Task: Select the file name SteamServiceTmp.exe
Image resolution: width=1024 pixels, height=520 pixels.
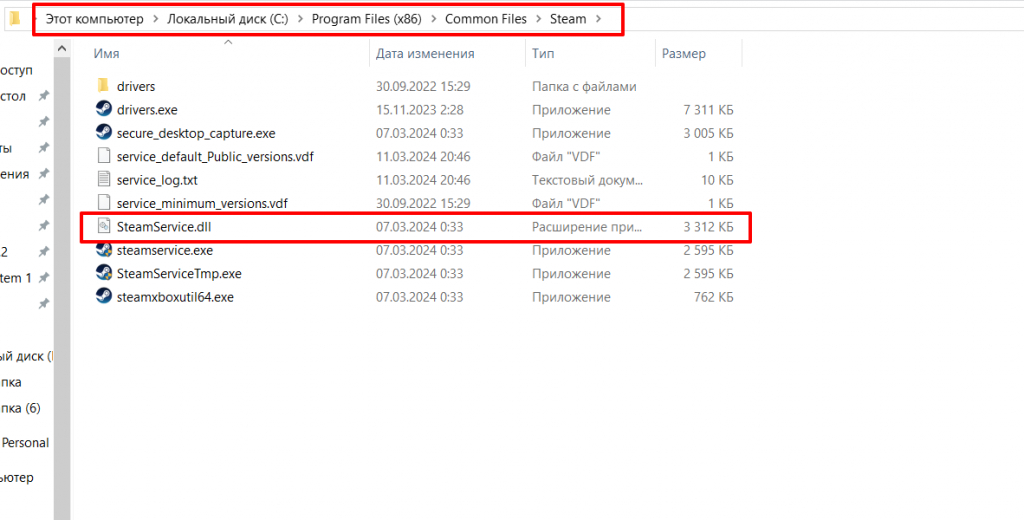Action: [180, 274]
